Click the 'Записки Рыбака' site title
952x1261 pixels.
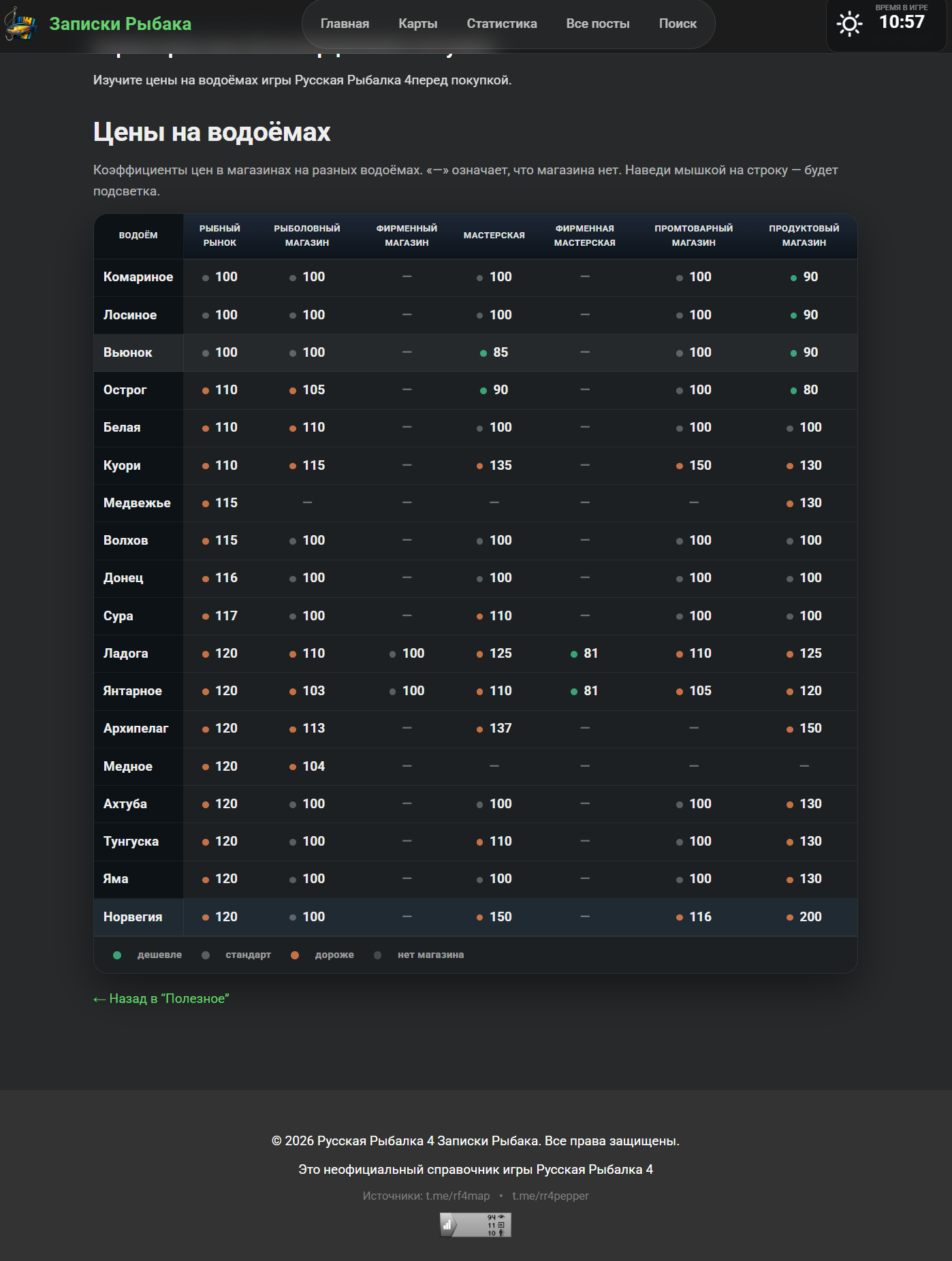(x=120, y=24)
